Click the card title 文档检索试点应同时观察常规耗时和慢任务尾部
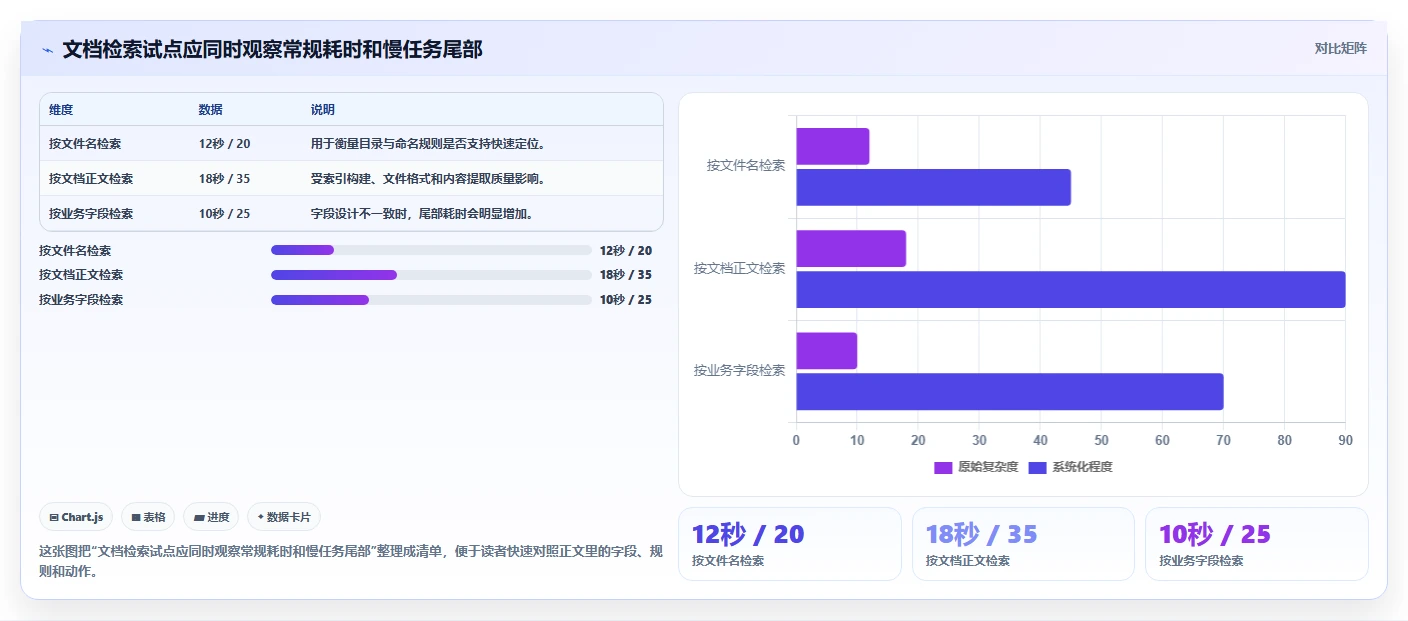This screenshot has height=621, width=1408. point(273,49)
